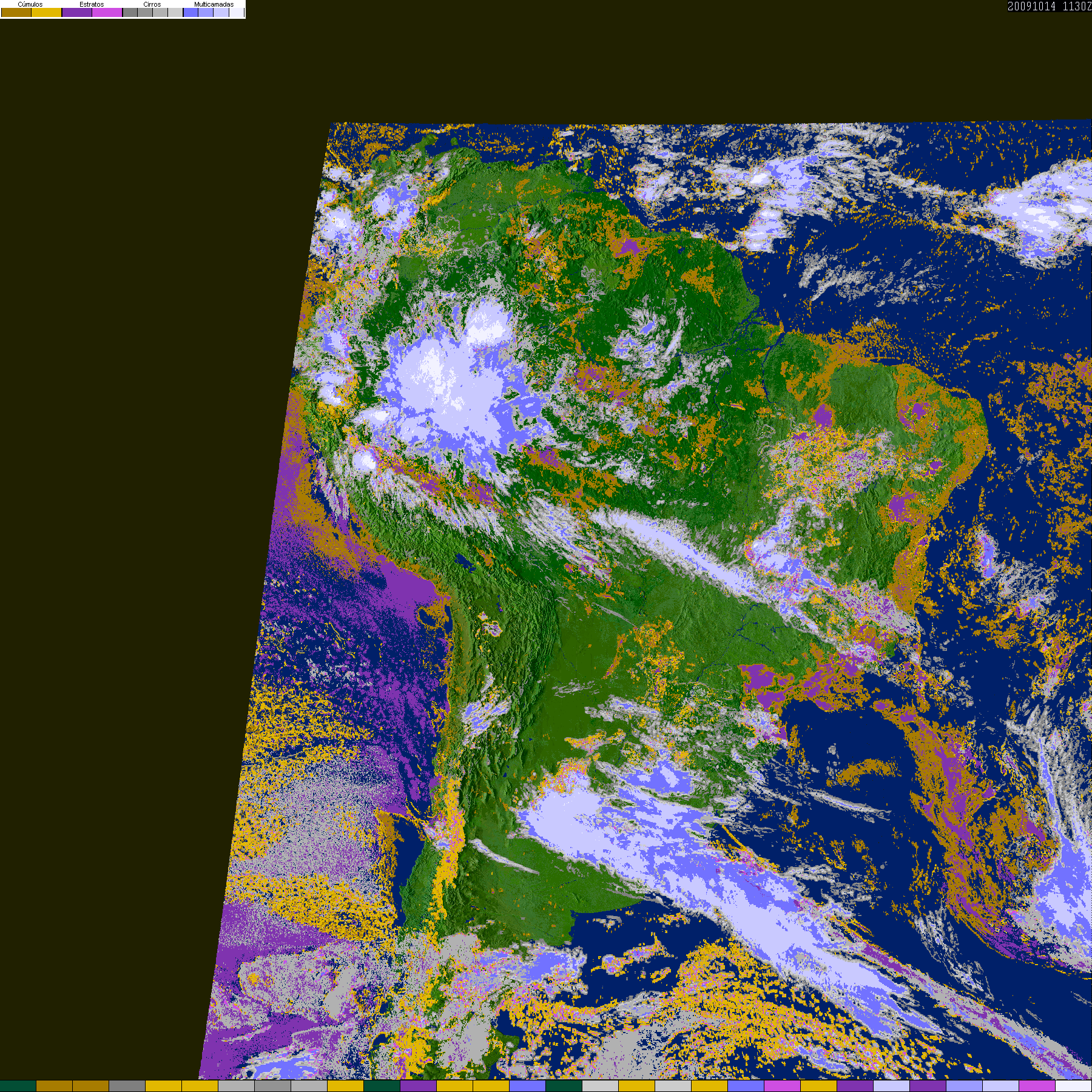This screenshot has height=1092, width=1092.
Task: Click the deepest blue Multicamadas swatch
Action: pyautogui.click(x=191, y=12)
